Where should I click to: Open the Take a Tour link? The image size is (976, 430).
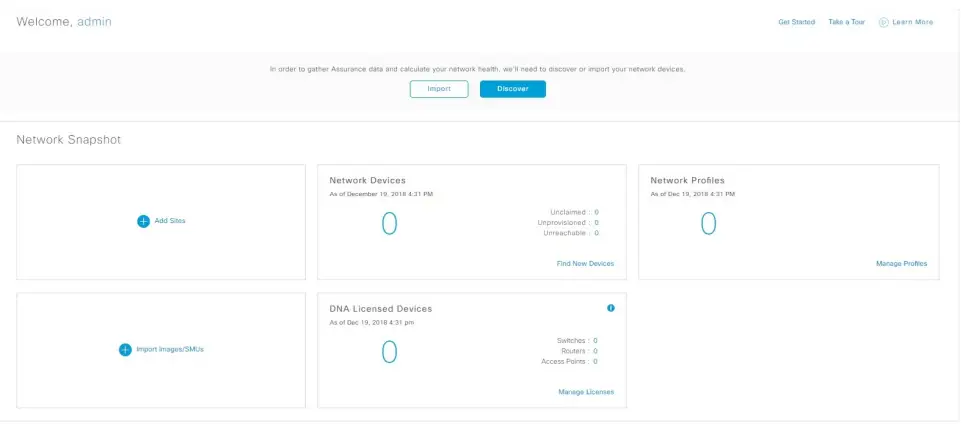[847, 22]
